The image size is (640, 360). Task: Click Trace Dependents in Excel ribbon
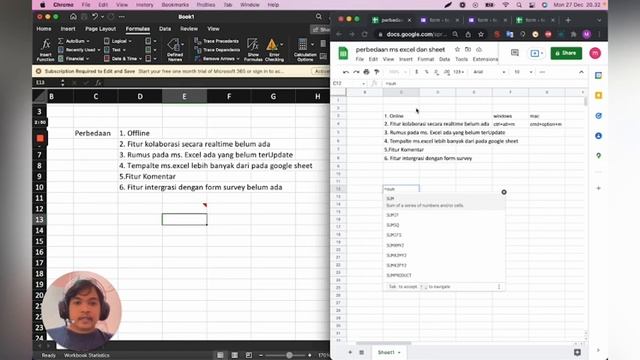[218, 50]
